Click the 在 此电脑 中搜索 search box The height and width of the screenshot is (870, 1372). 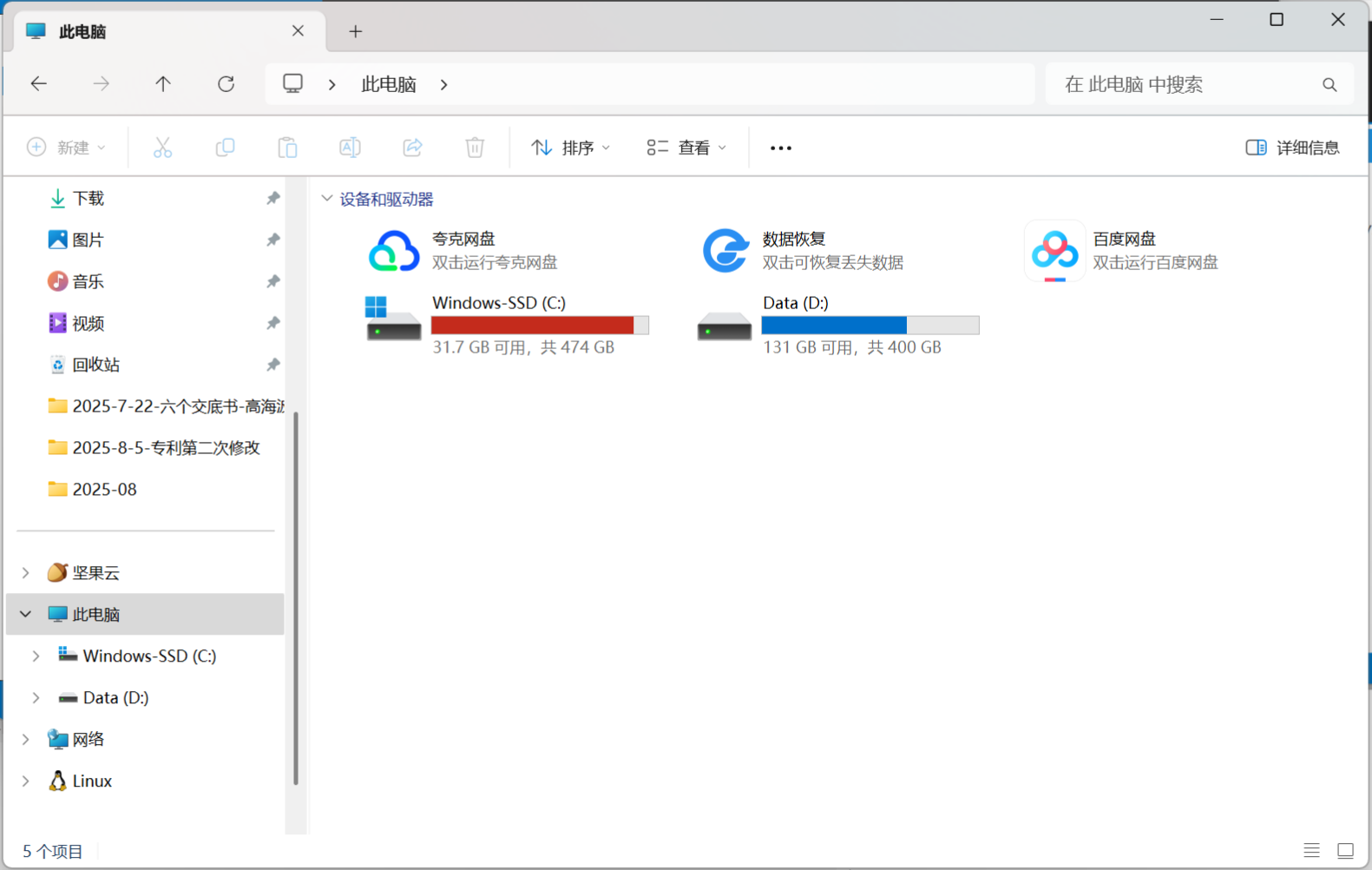[x=1199, y=84]
